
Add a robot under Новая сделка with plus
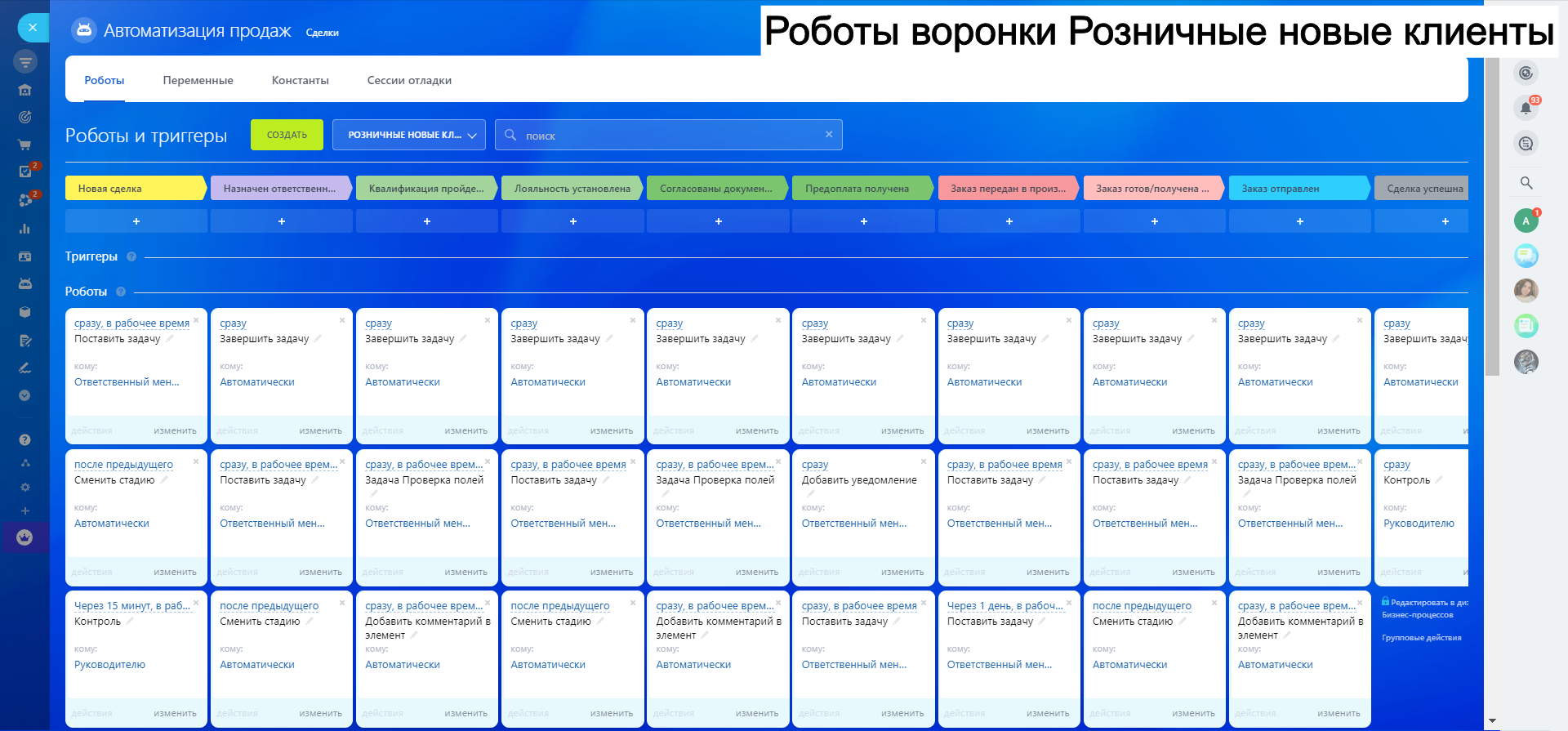(x=136, y=221)
